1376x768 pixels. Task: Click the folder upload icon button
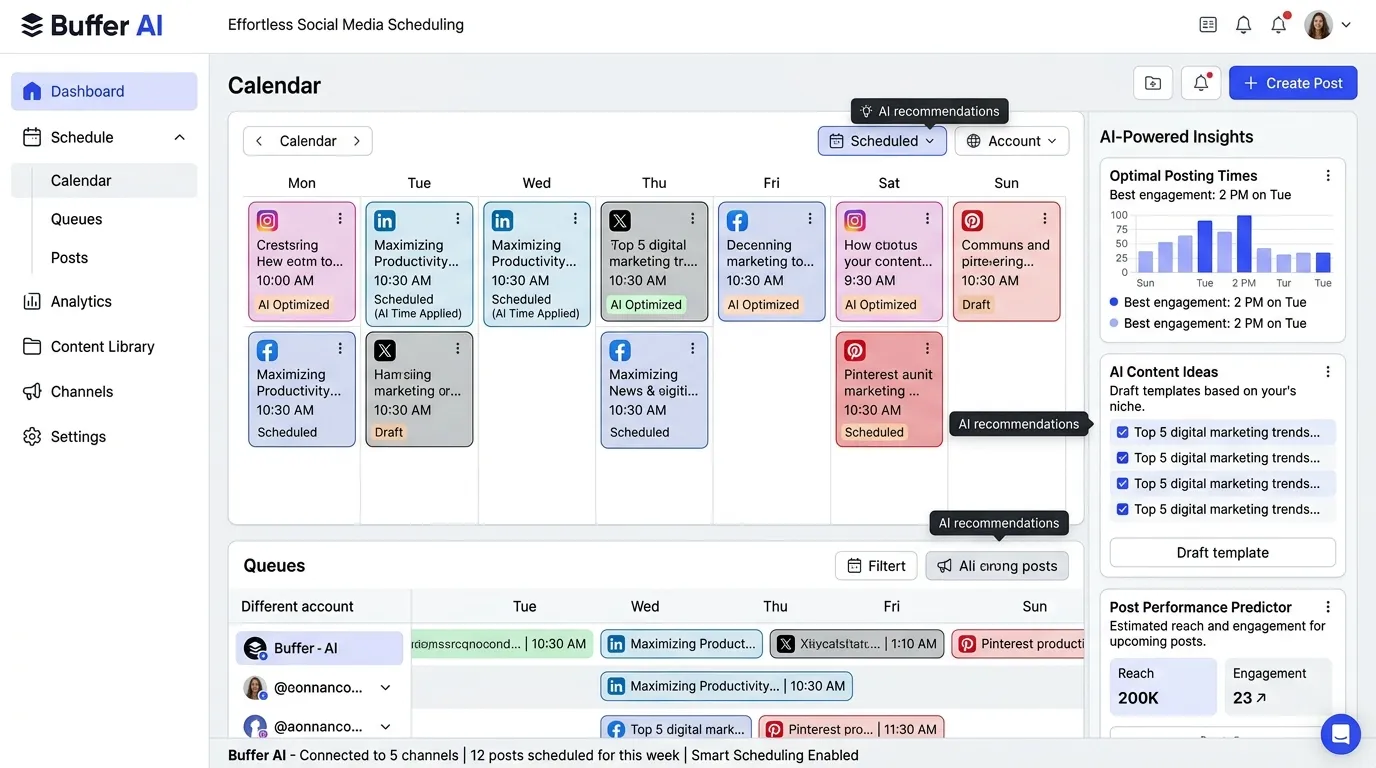tap(1153, 83)
